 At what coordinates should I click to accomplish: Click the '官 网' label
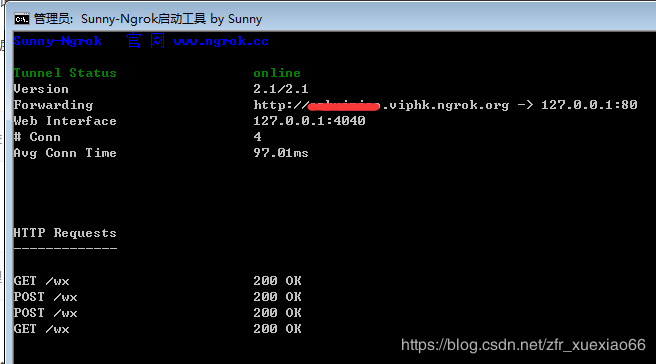point(146,41)
